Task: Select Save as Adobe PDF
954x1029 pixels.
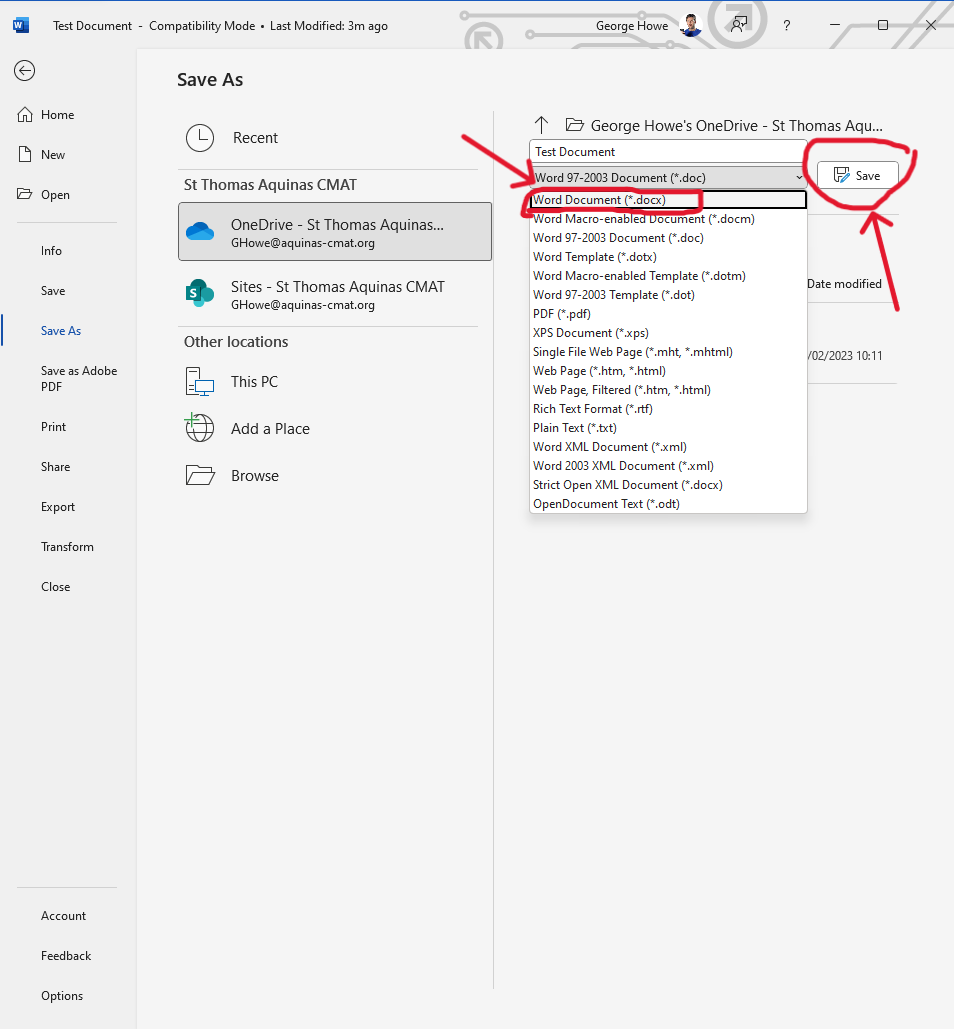Action: click(79, 379)
